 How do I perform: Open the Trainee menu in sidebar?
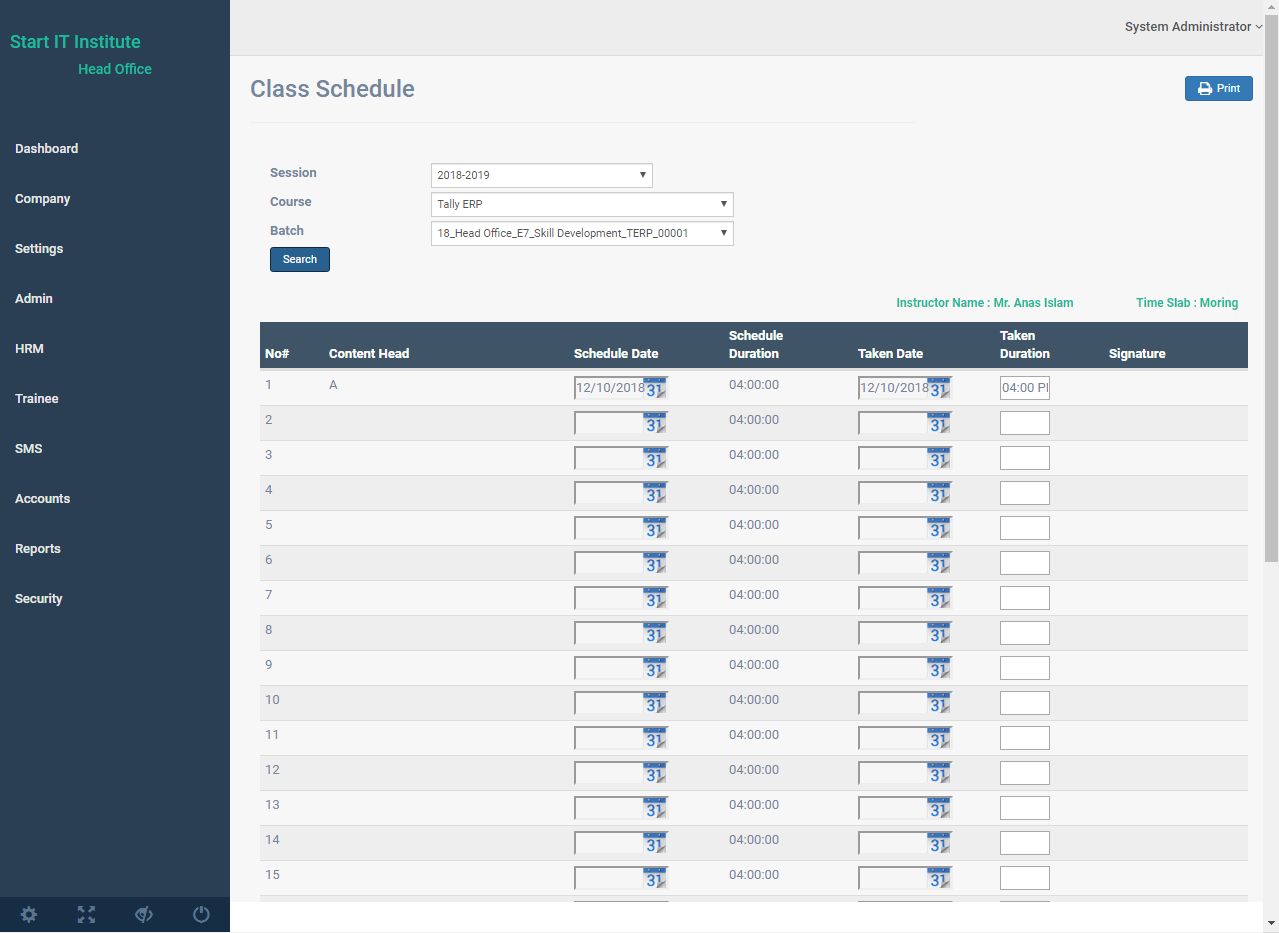click(37, 399)
